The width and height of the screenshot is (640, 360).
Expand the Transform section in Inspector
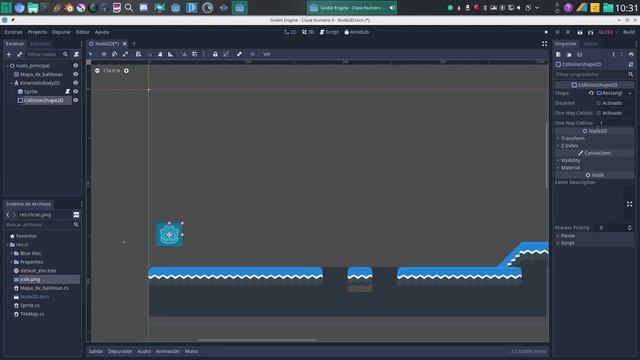572,138
